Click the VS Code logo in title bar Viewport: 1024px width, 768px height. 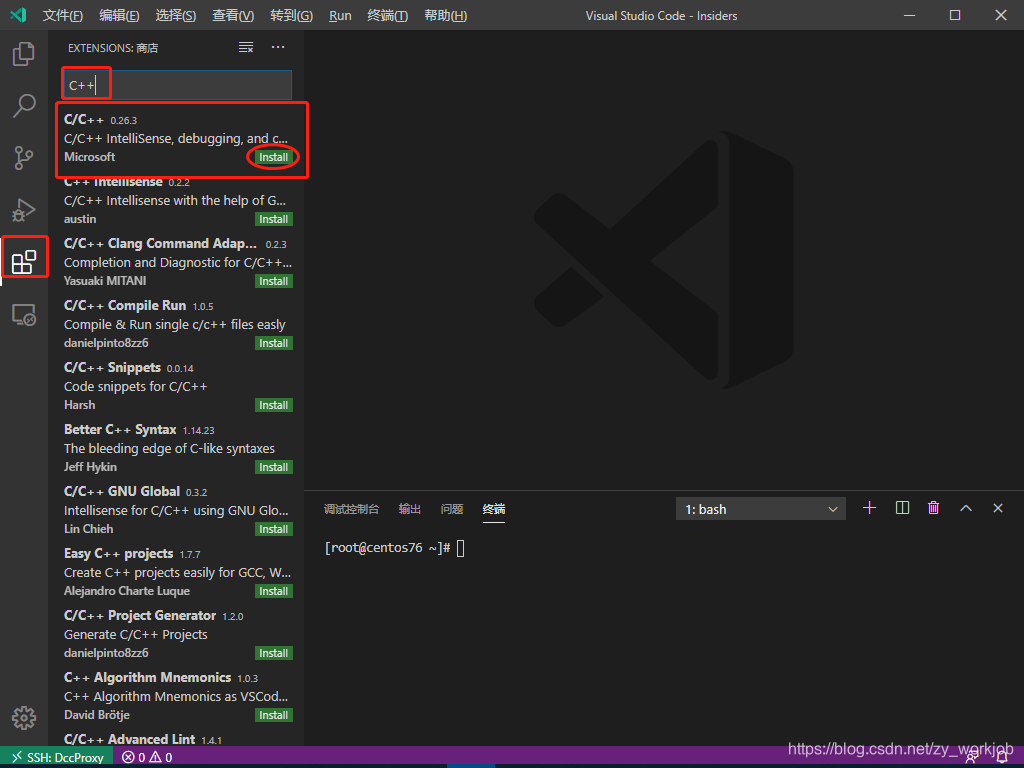coord(18,14)
